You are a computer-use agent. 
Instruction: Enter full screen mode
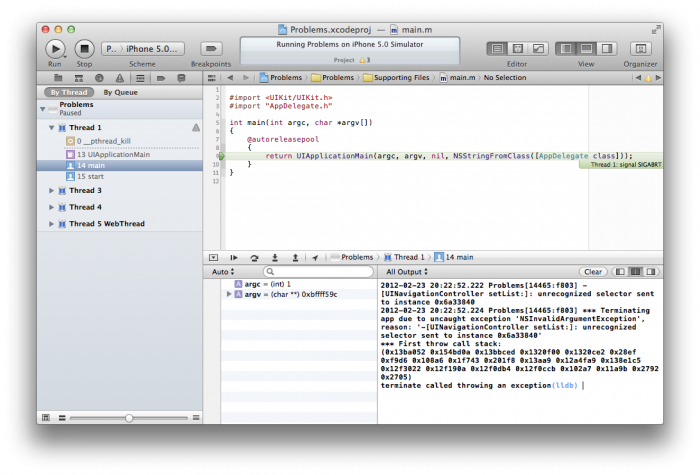655,29
